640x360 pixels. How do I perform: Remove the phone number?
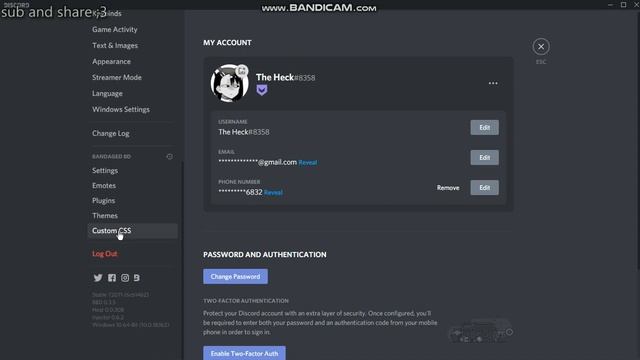[448, 188]
